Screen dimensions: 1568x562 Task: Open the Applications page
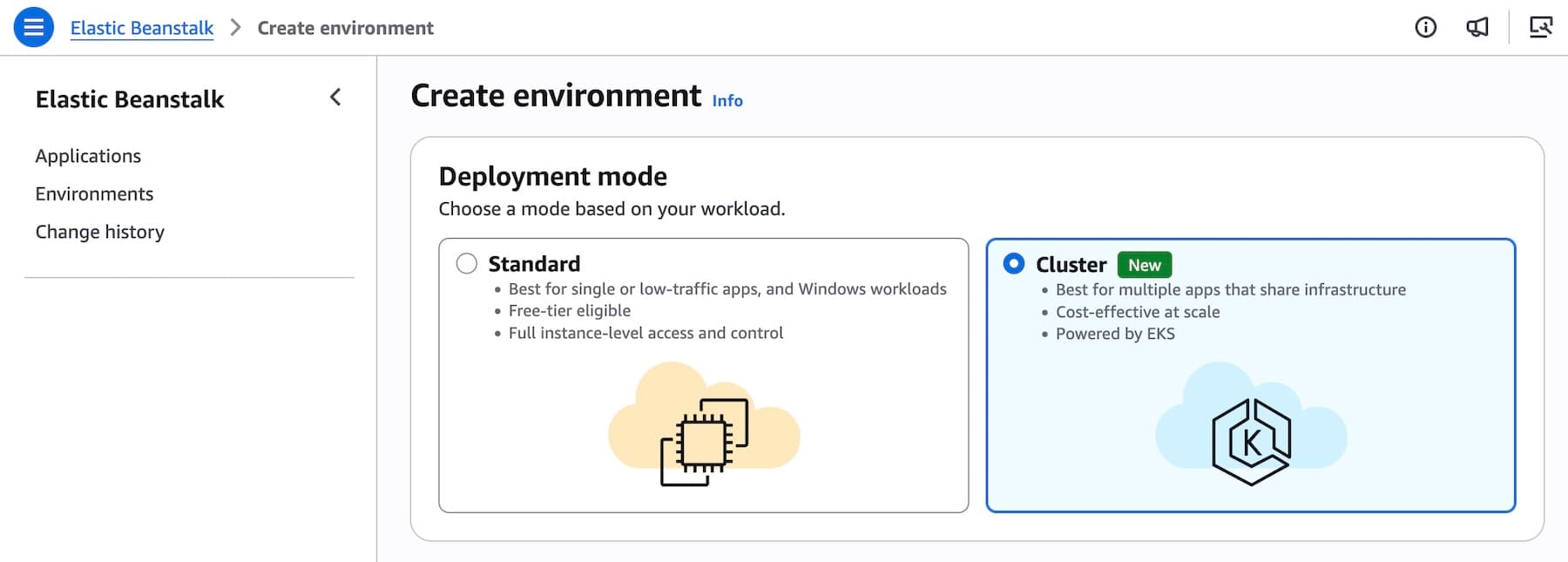point(88,156)
